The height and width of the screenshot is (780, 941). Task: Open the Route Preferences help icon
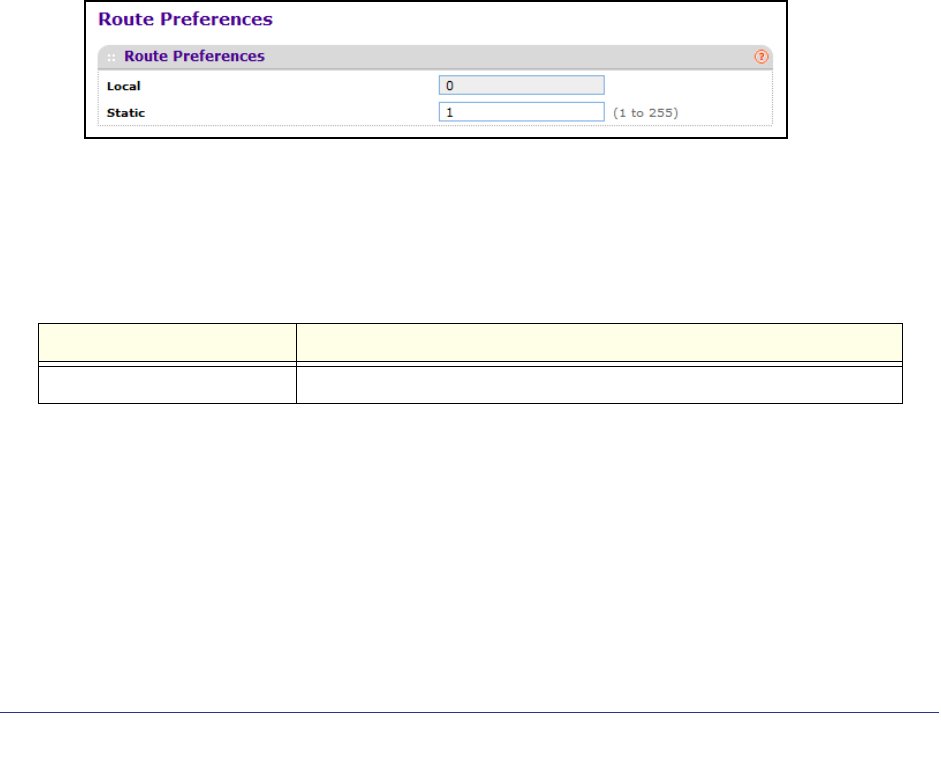pyautogui.click(x=760, y=57)
